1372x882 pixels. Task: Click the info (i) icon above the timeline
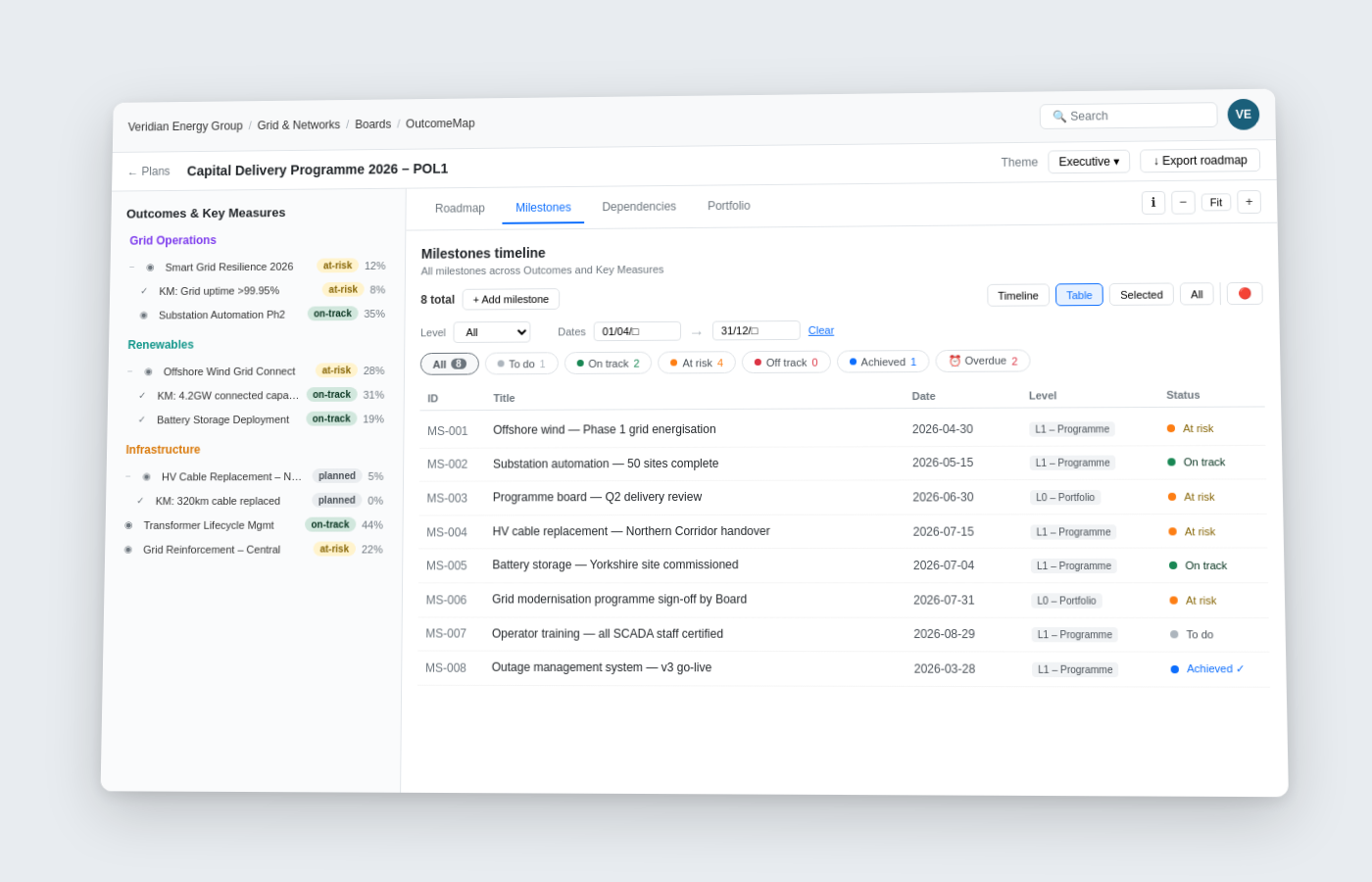(x=1153, y=202)
